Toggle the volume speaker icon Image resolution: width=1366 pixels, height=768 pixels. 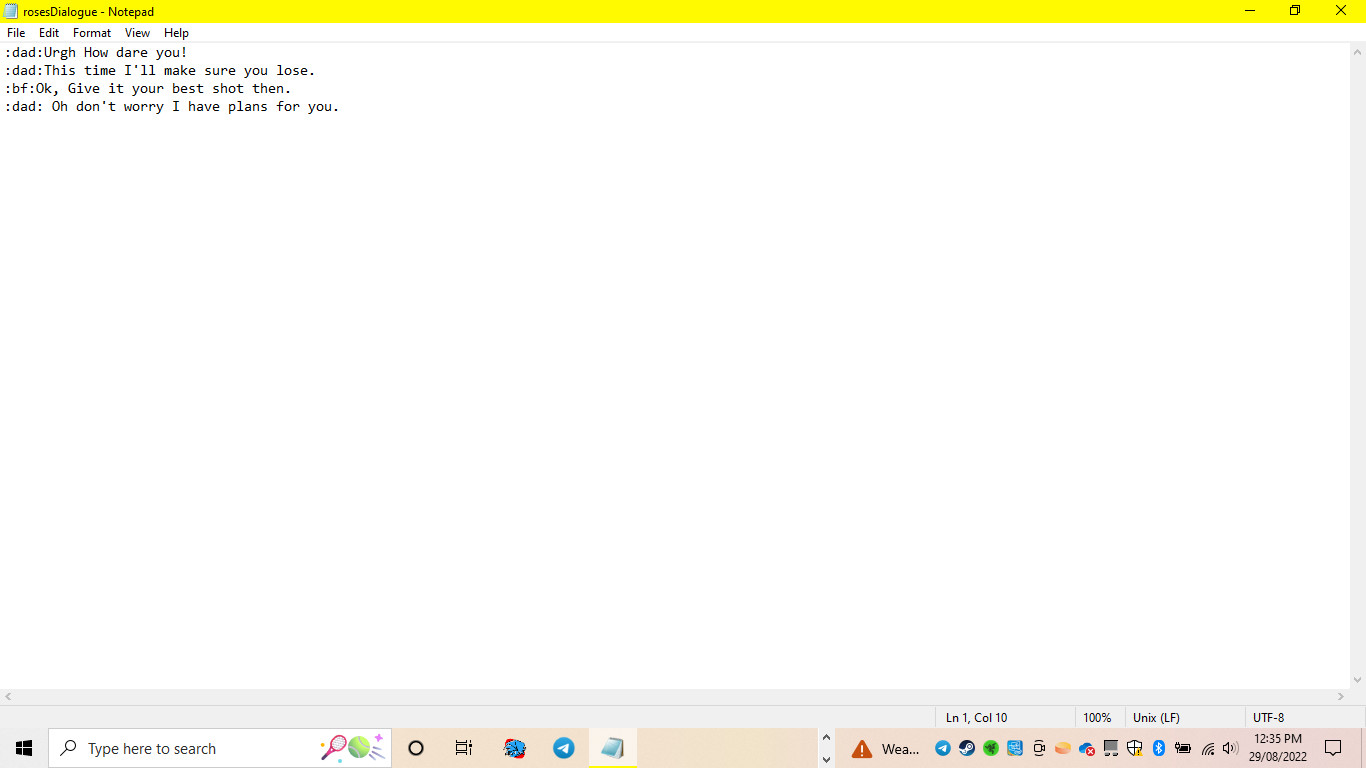1230,748
